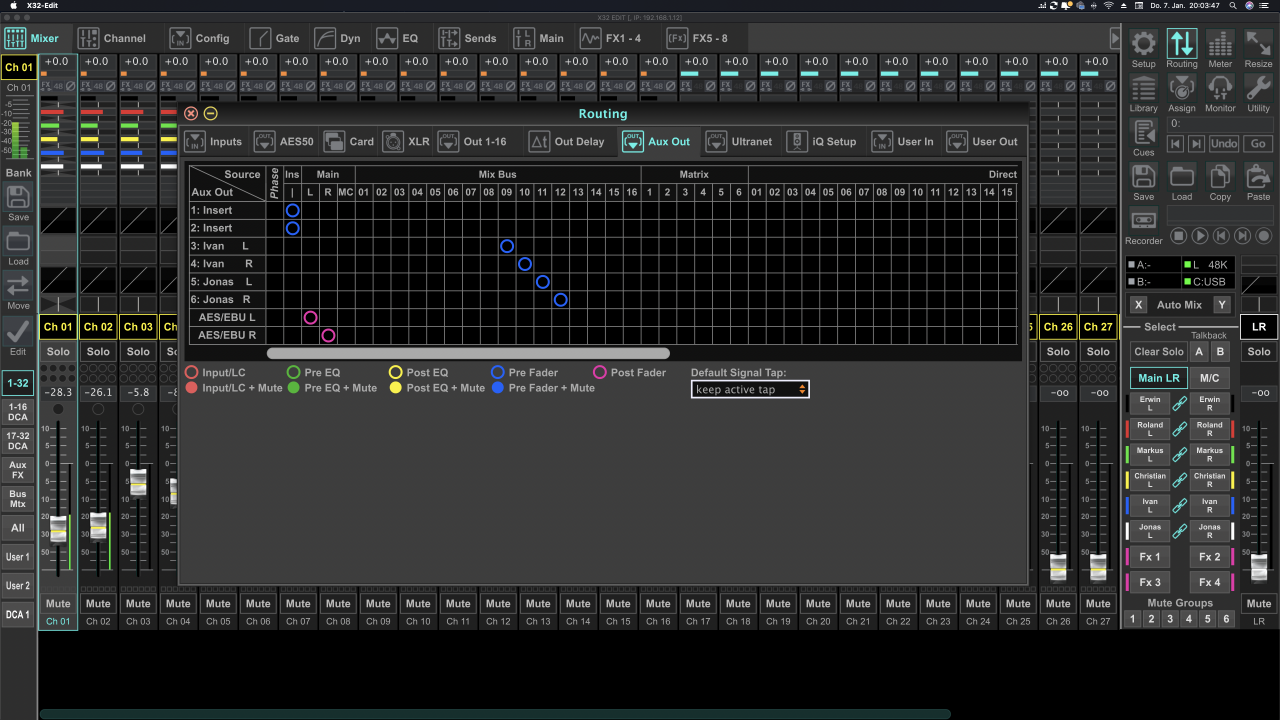Image resolution: width=1280 pixels, height=720 pixels.
Task: Open the Assign icon
Action: (1181, 88)
